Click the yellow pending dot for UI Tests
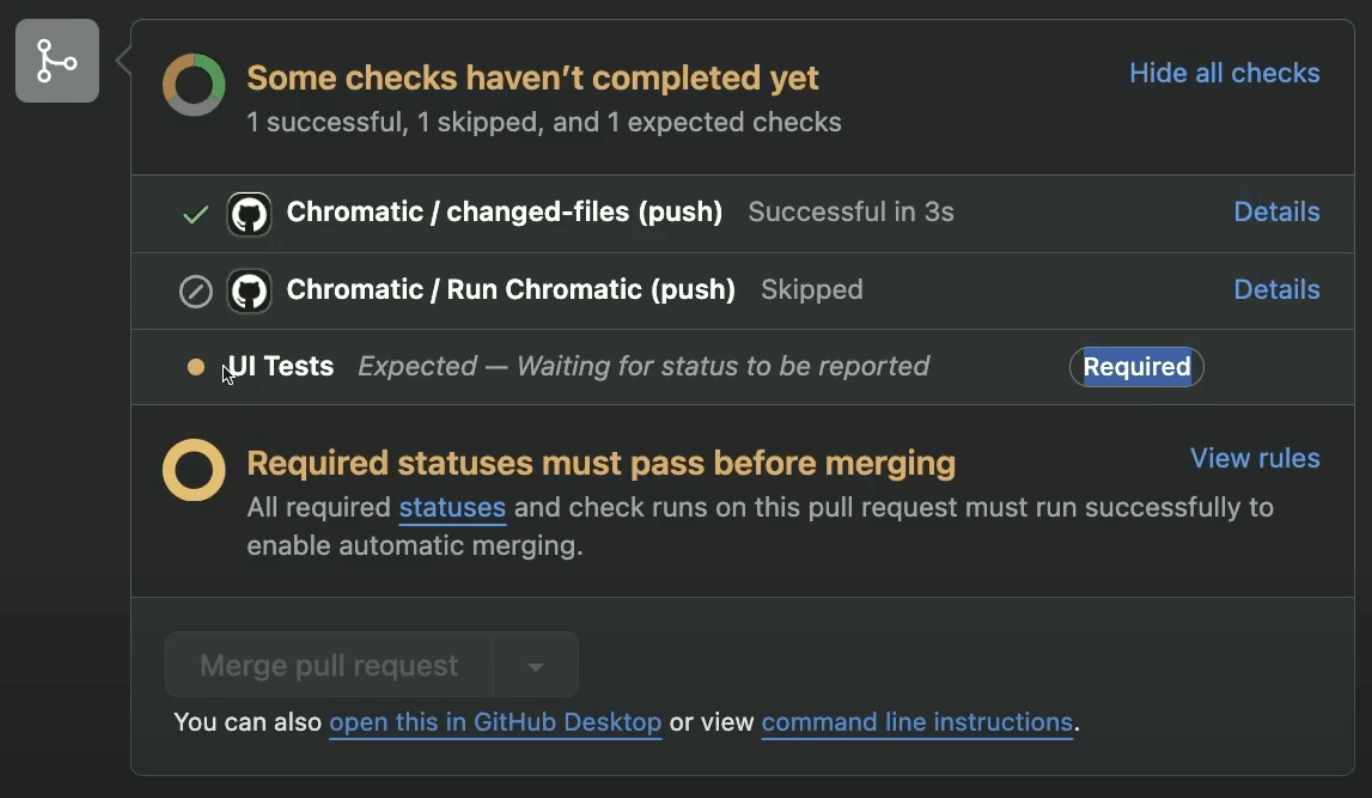Viewport: 1372px width, 798px height. click(196, 367)
